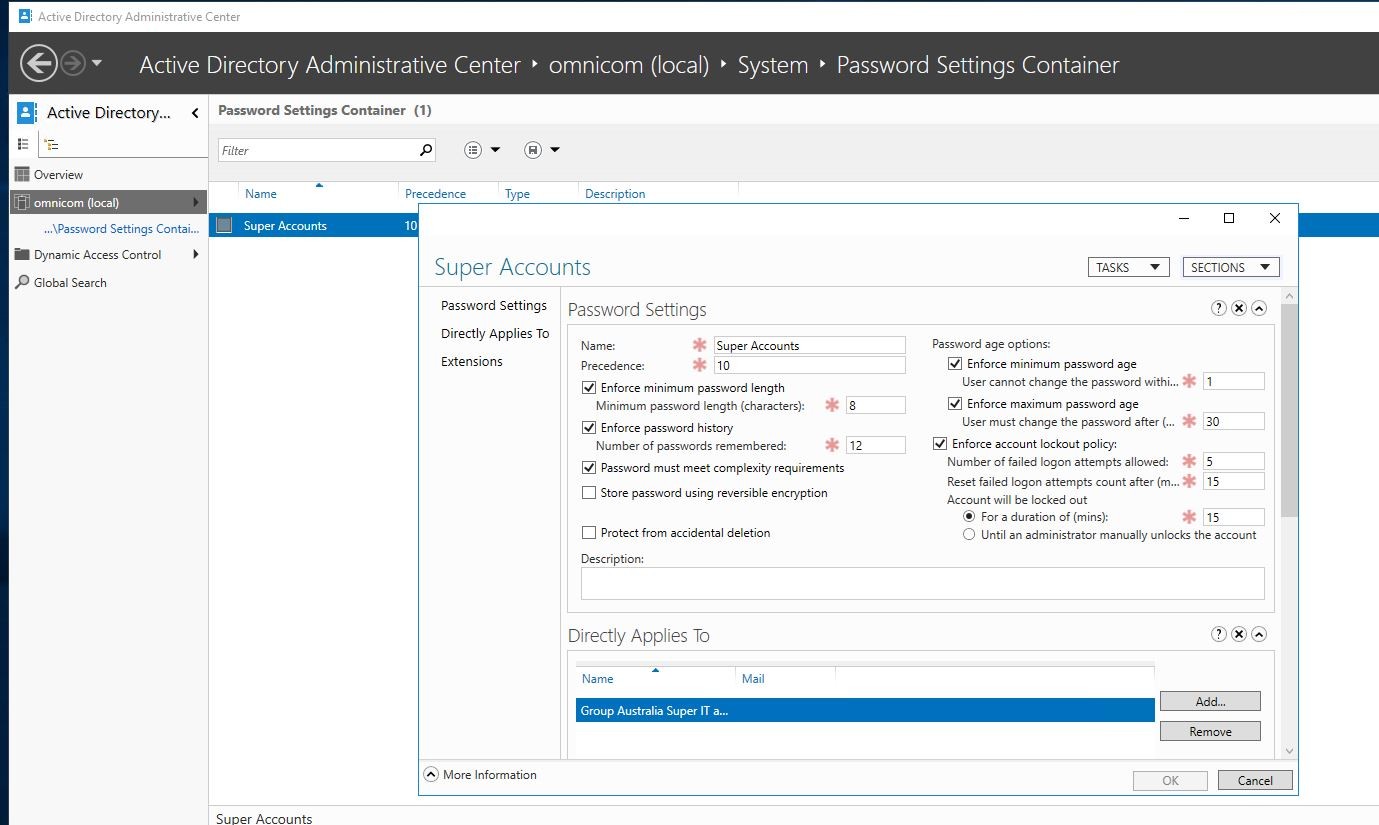Select Until an administrator manually unlocks
Viewport: 1379px width, 825px height.
tap(969, 535)
